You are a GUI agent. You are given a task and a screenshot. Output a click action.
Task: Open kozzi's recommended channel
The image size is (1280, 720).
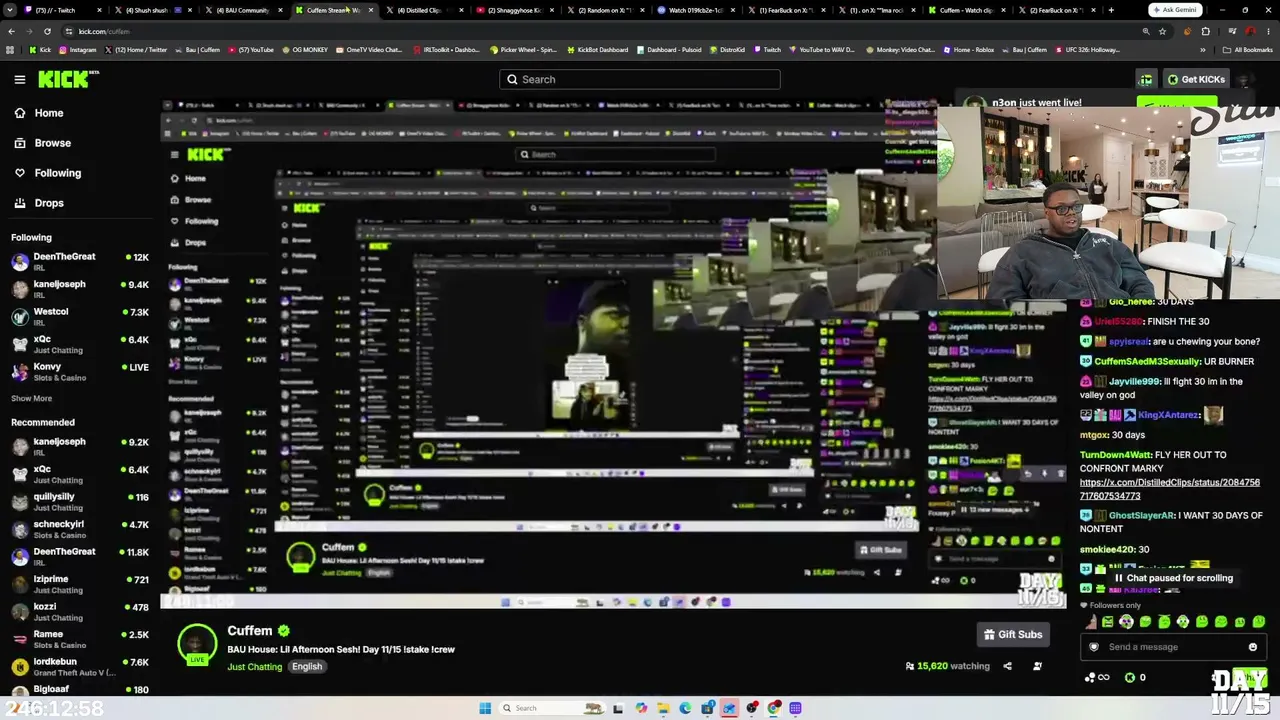80,611
